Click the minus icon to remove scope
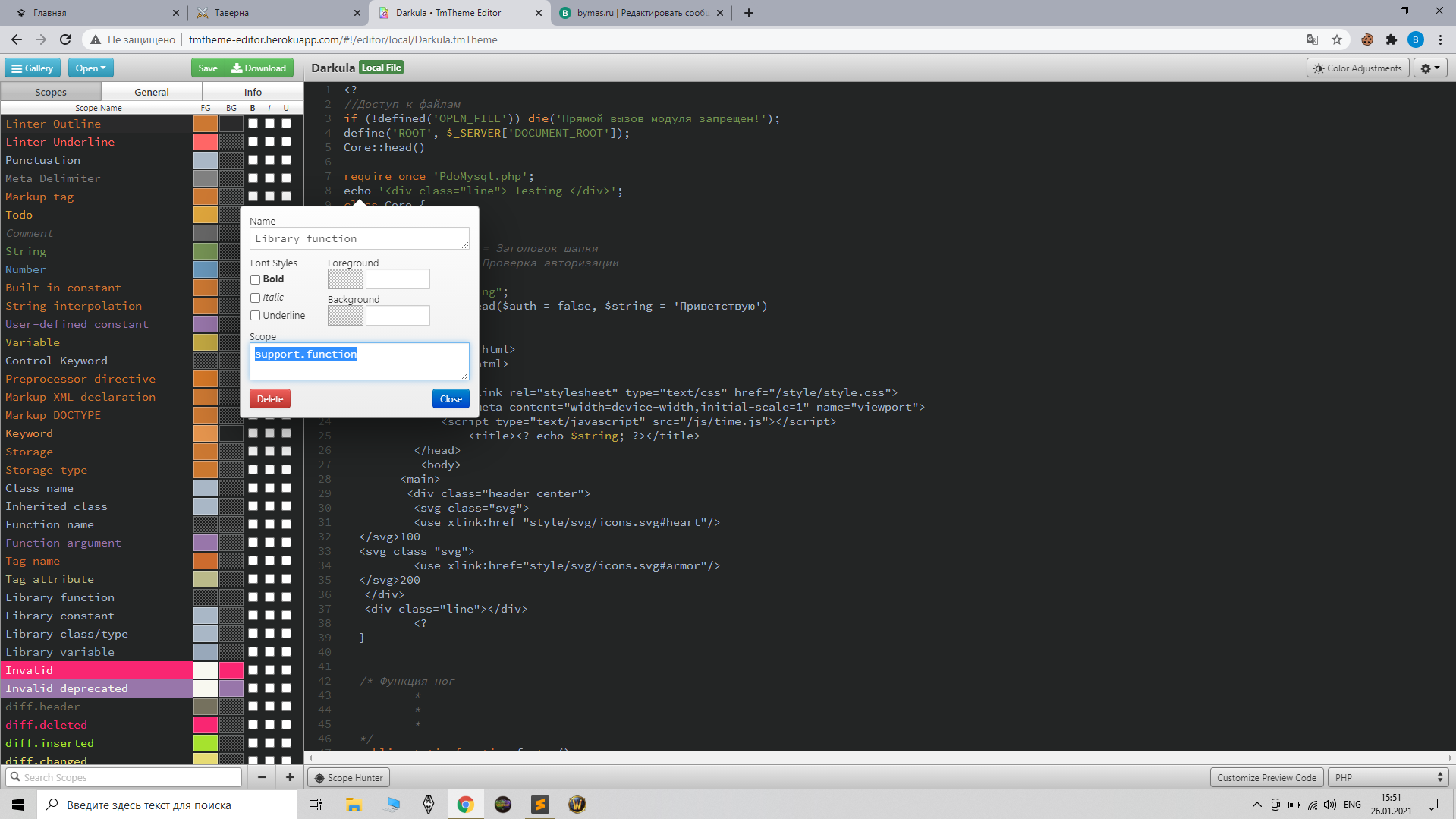The width and height of the screenshot is (1456, 819). [x=262, y=777]
